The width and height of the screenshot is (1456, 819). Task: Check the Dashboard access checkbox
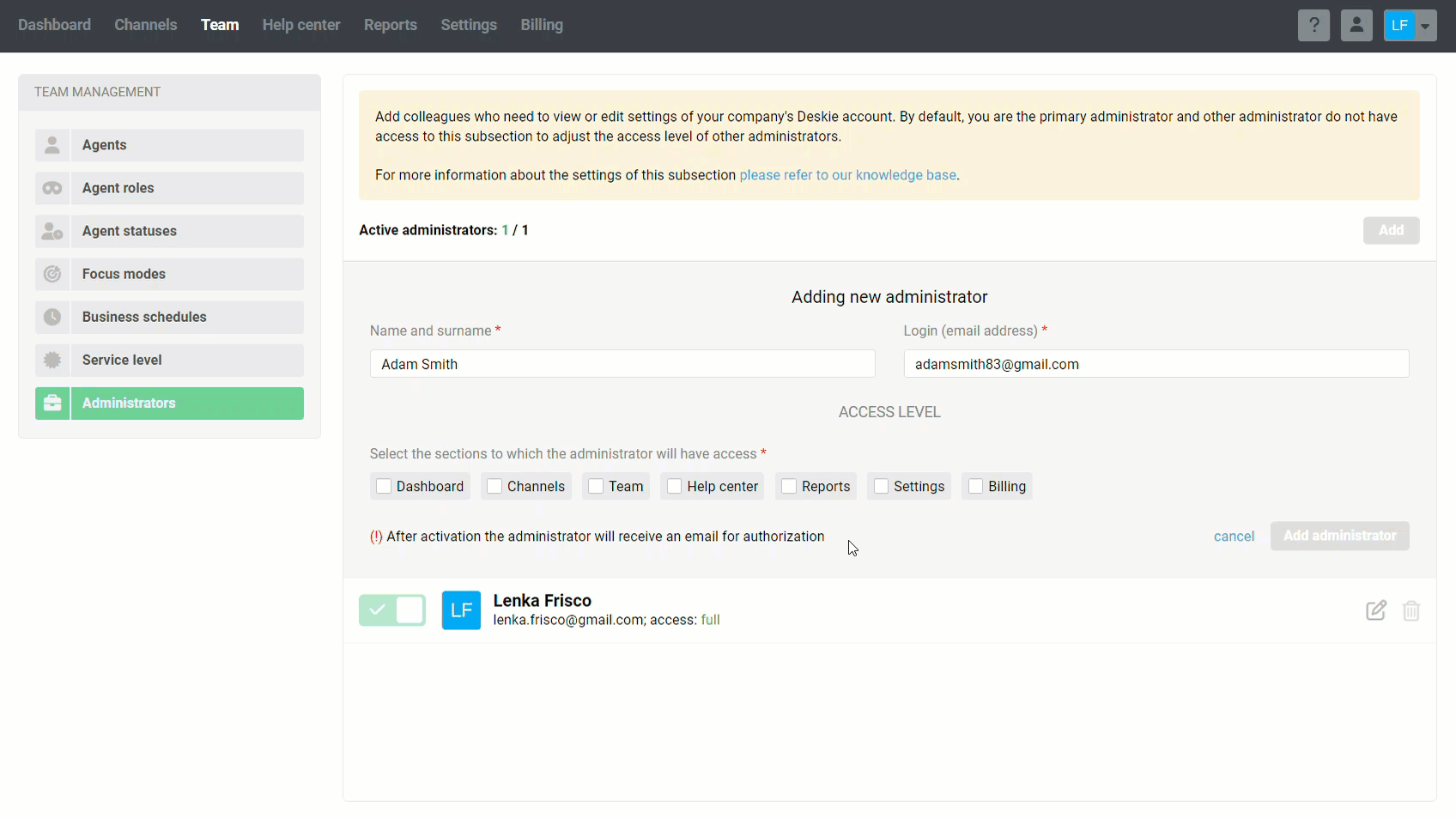[384, 487]
